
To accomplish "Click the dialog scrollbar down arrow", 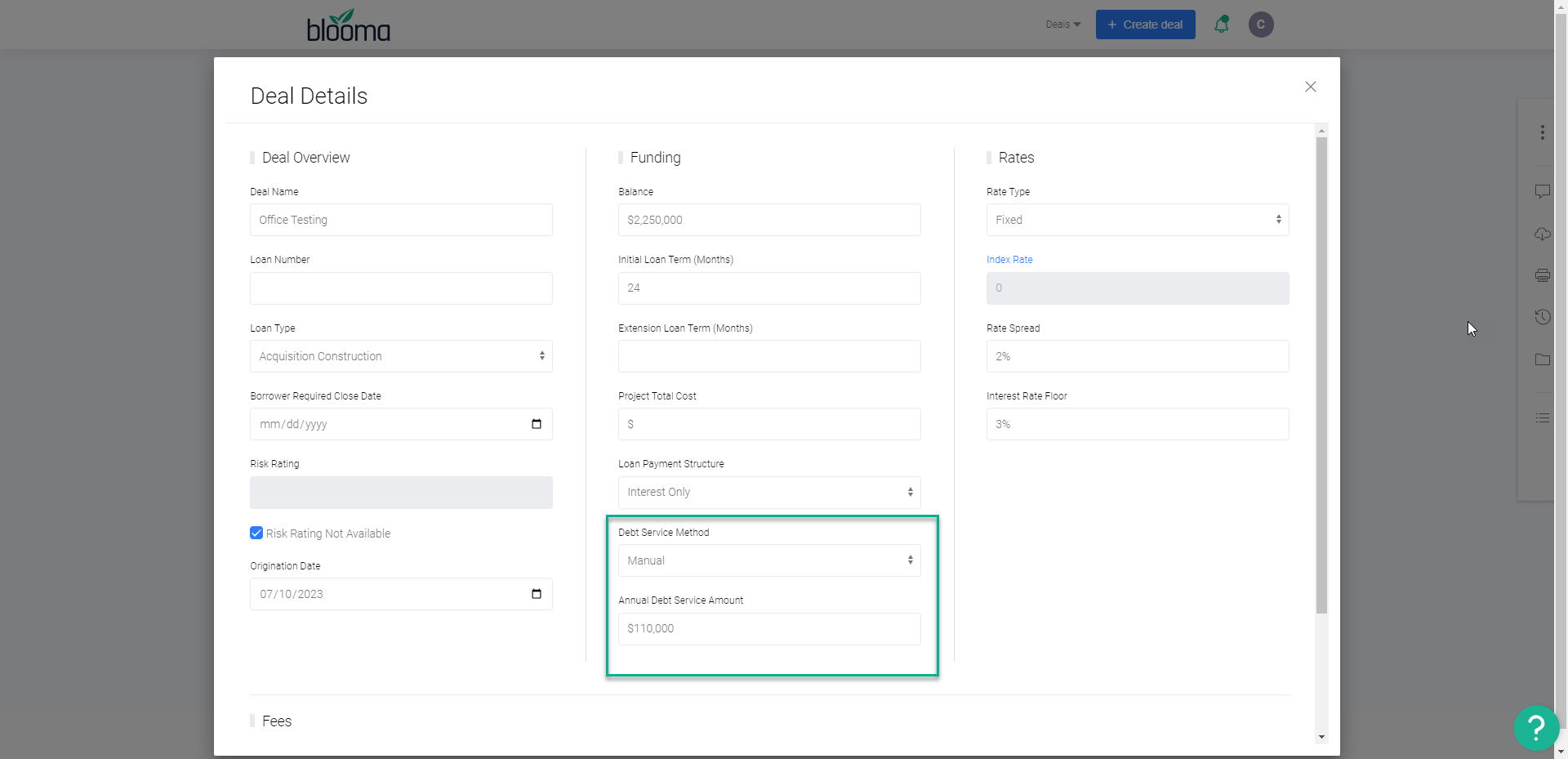I will [x=1321, y=737].
